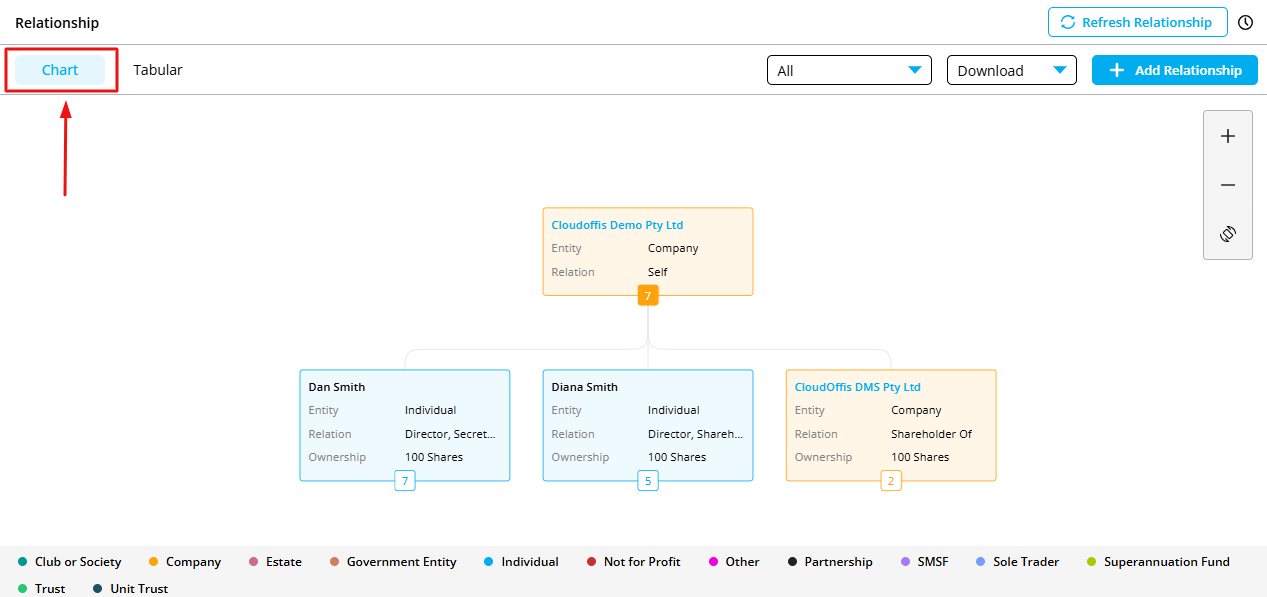Click the rotate chart orientation icon

pos(1228,234)
